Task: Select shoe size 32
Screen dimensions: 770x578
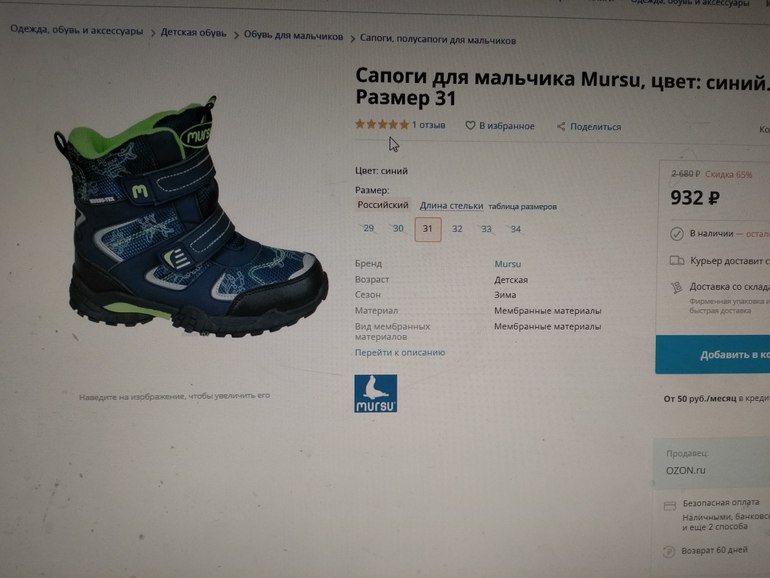Action: 457,229
